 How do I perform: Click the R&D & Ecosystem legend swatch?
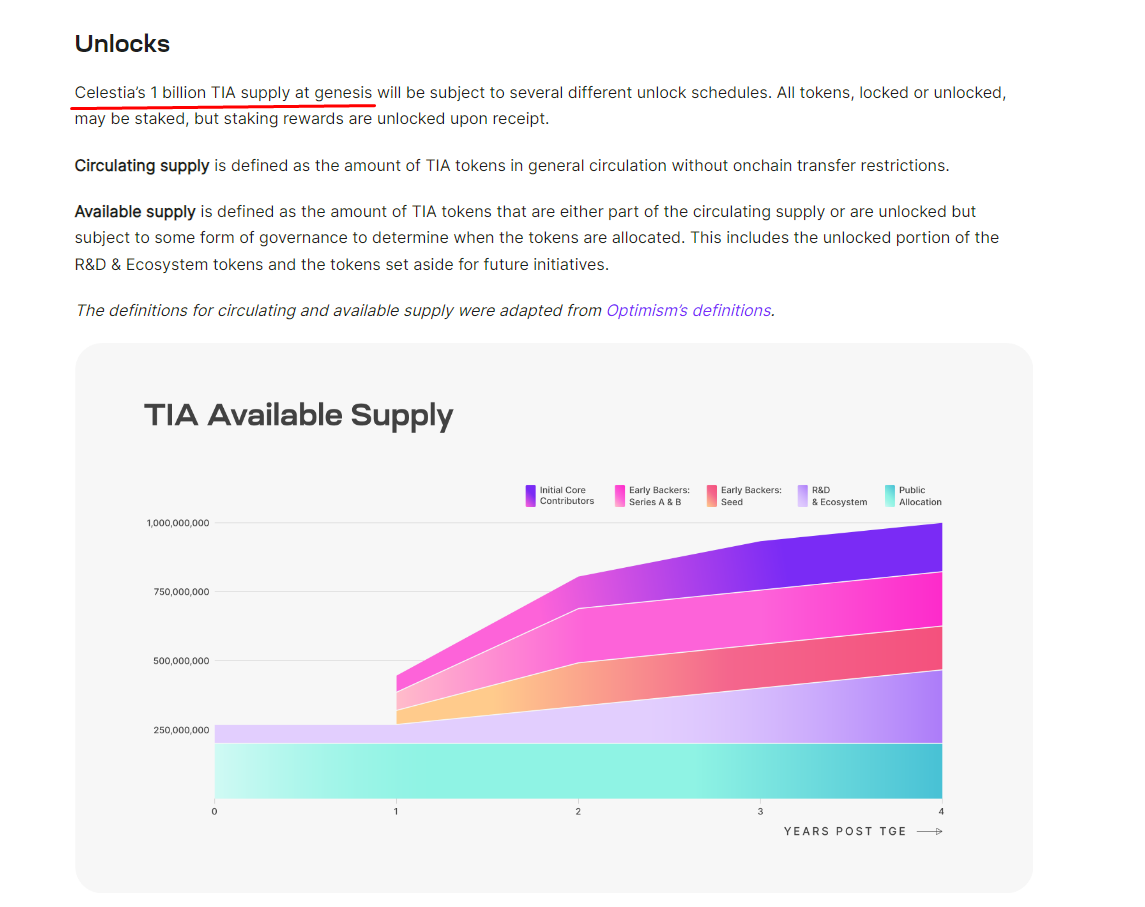[802, 496]
